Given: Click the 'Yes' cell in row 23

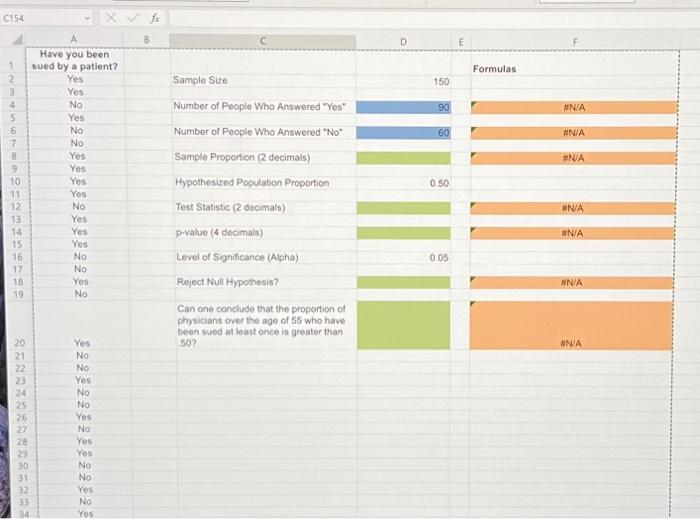Looking at the screenshot, I should (83, 380).
